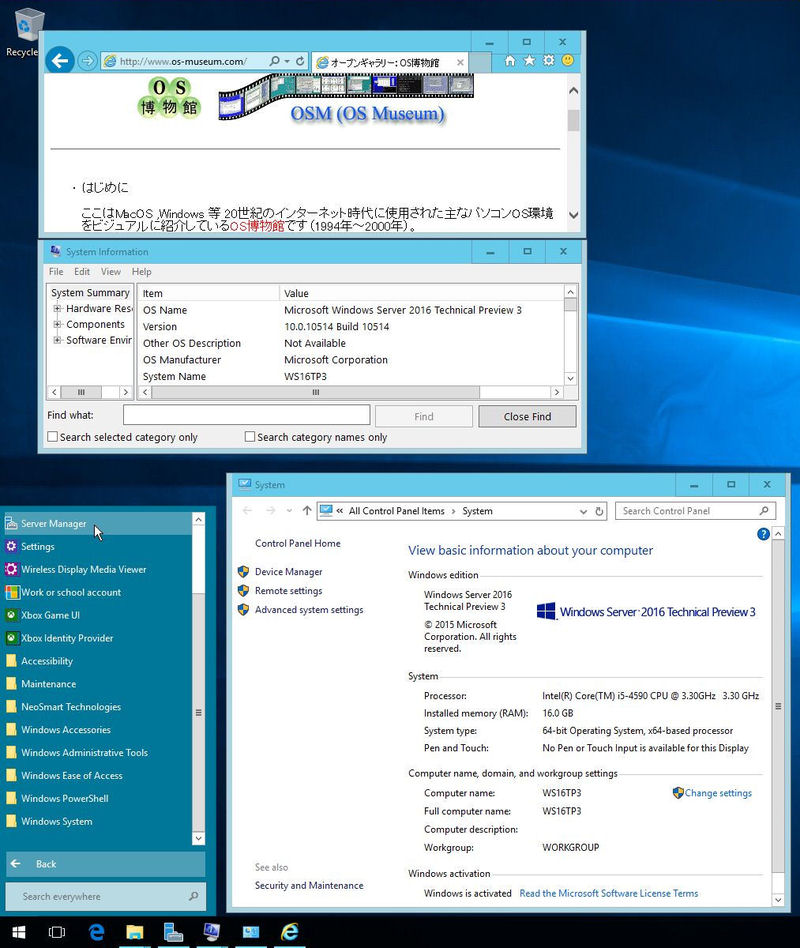The width and height of the screenshot is (800, 948).
Task: Click the Find what input field
Action: 247,415
